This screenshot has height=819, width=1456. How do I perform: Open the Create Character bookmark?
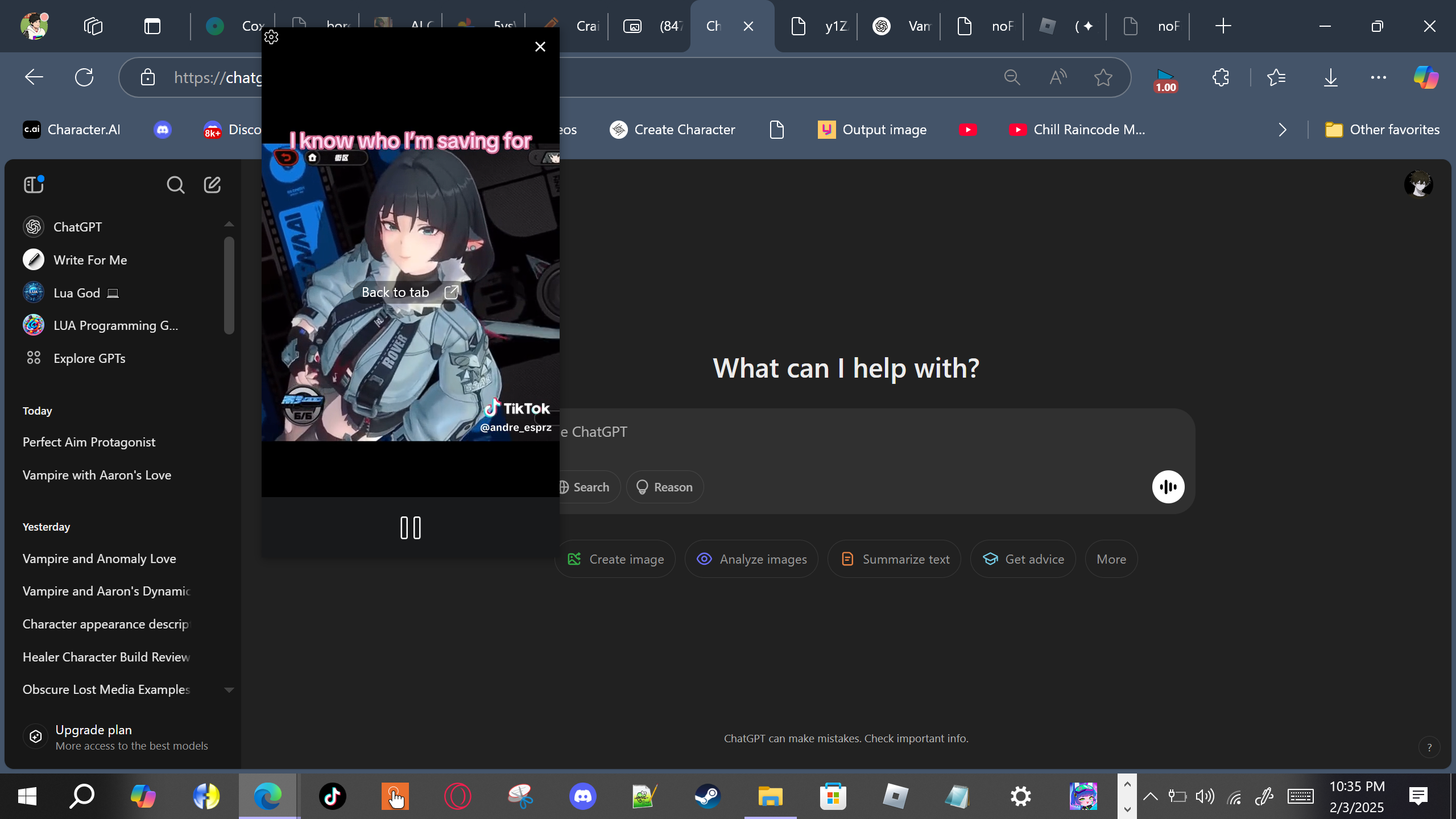coord(672,130)
